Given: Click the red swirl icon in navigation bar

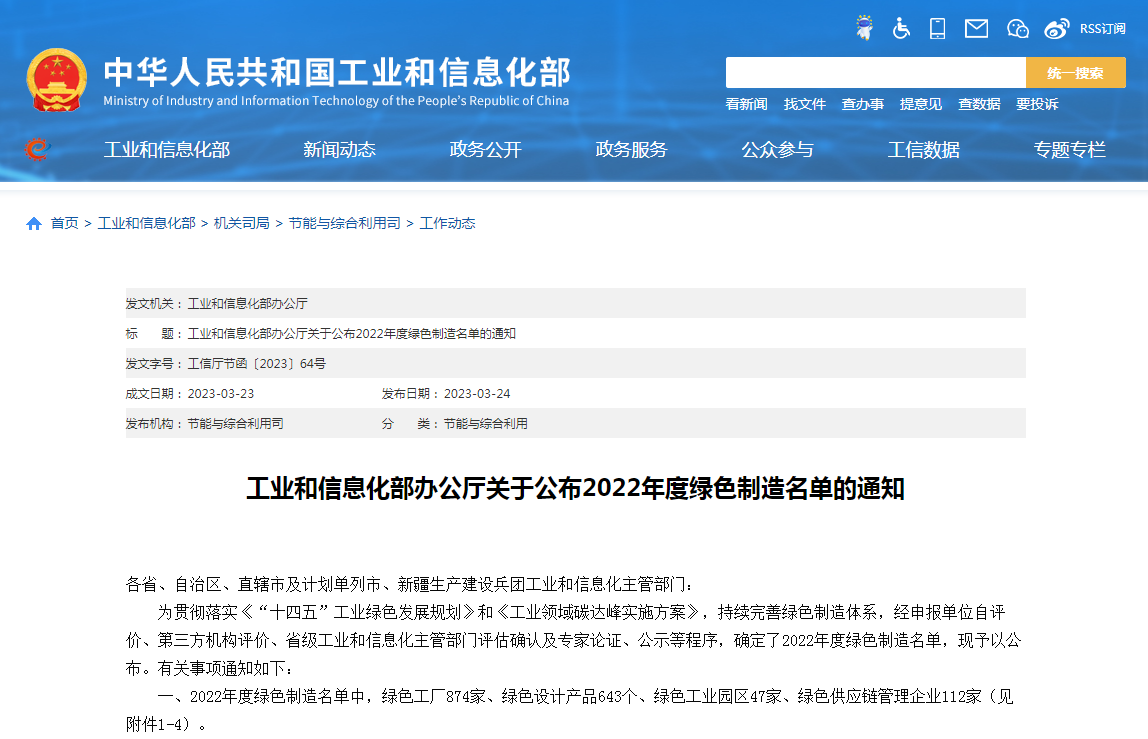Looking at the screenshot, I should point(37,150).
